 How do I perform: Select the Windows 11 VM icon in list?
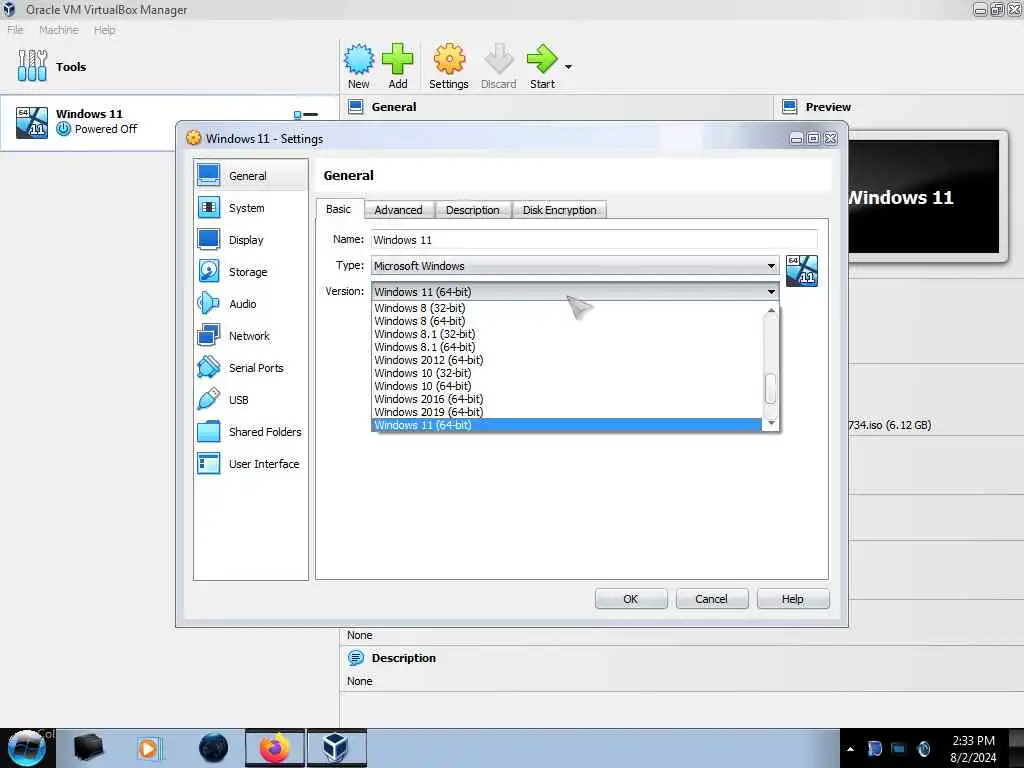[x=32, y=122]
